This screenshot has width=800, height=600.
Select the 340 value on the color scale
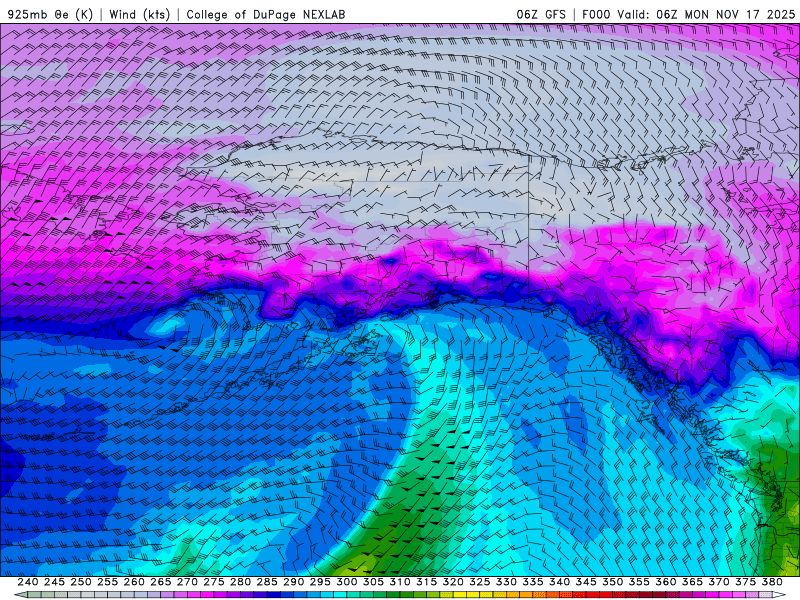tap(559, 582)
